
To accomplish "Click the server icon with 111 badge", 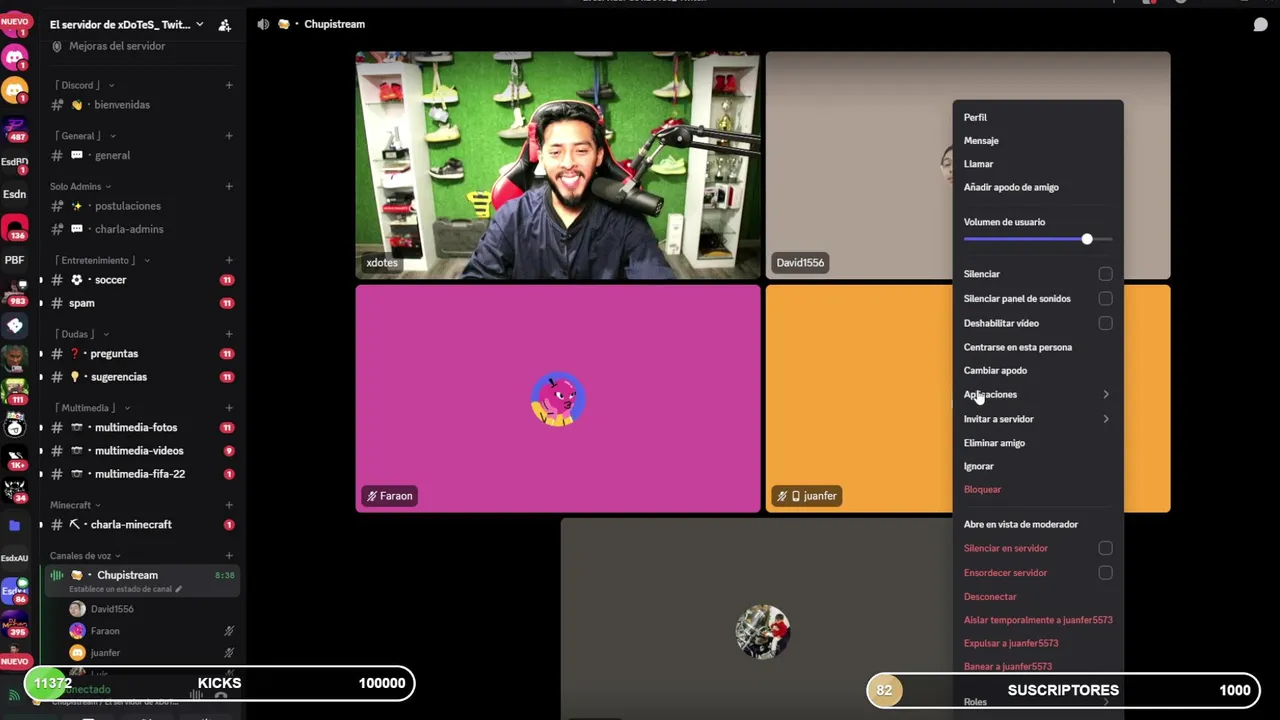I will click(x=15, y=391).
